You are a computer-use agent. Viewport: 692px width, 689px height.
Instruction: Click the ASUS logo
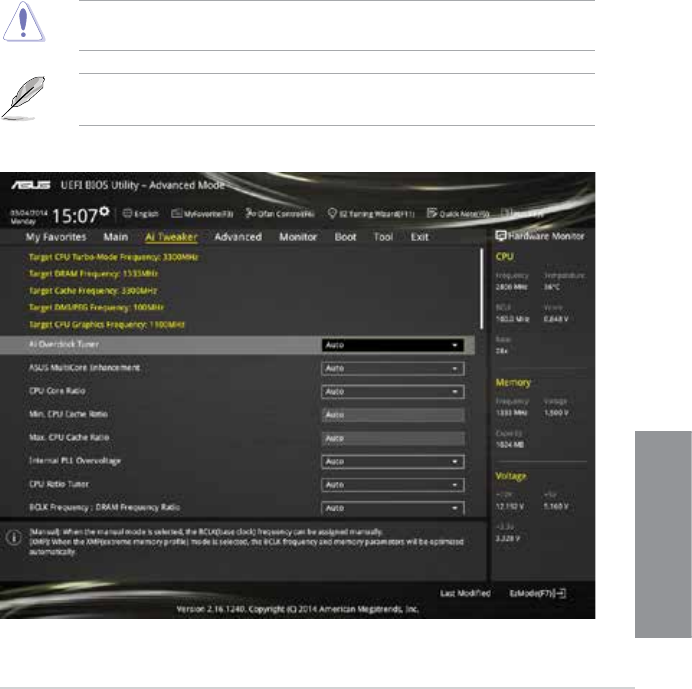[31, 185]
